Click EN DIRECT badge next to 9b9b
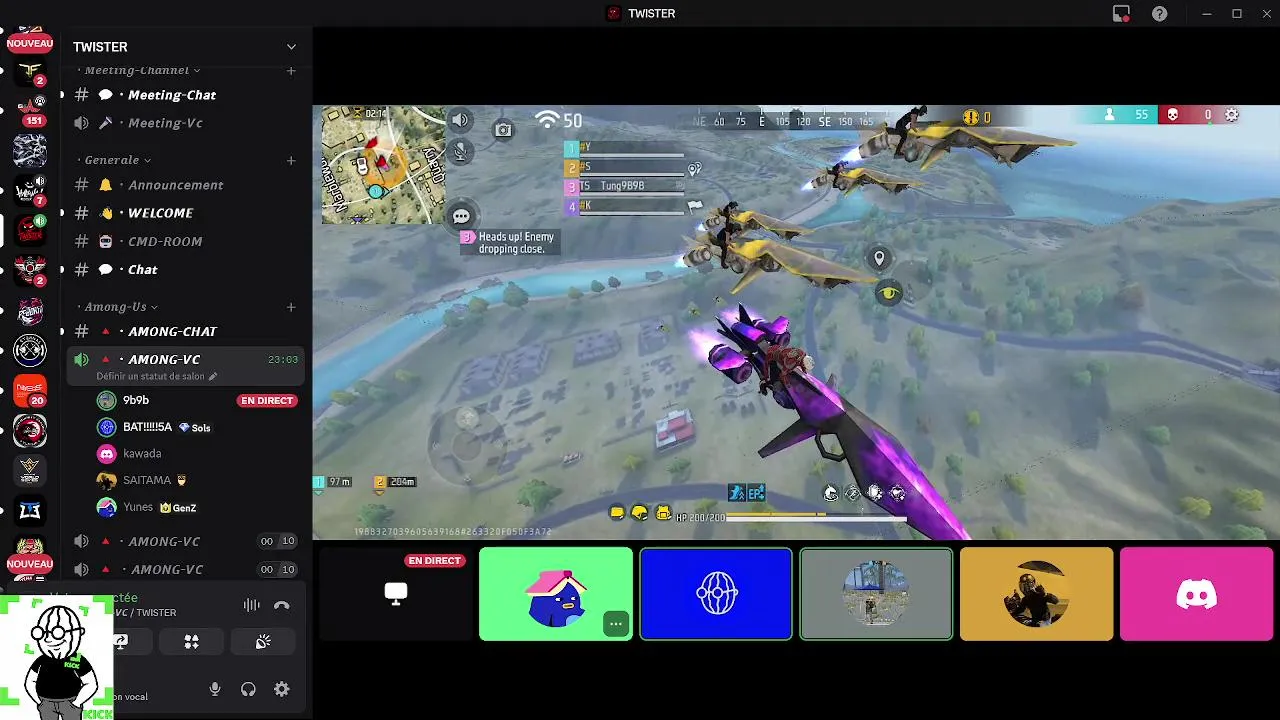The image size is (1280, 720). (x=267, y=401)
